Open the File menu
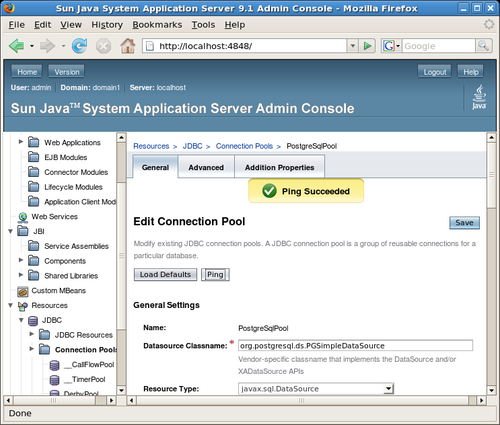Image resolution: width=500 pixels, height=425 pixels. tap(17, 25)
